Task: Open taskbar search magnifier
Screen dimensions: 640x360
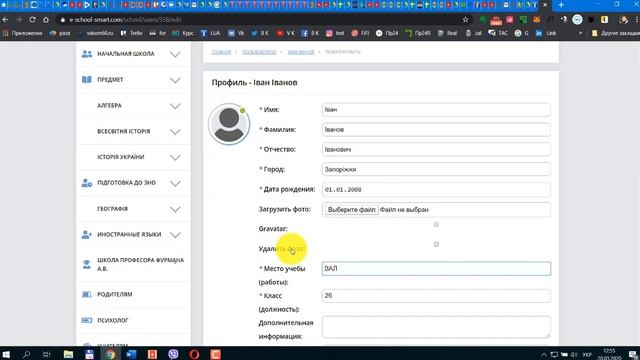Action: coord(27,354)
